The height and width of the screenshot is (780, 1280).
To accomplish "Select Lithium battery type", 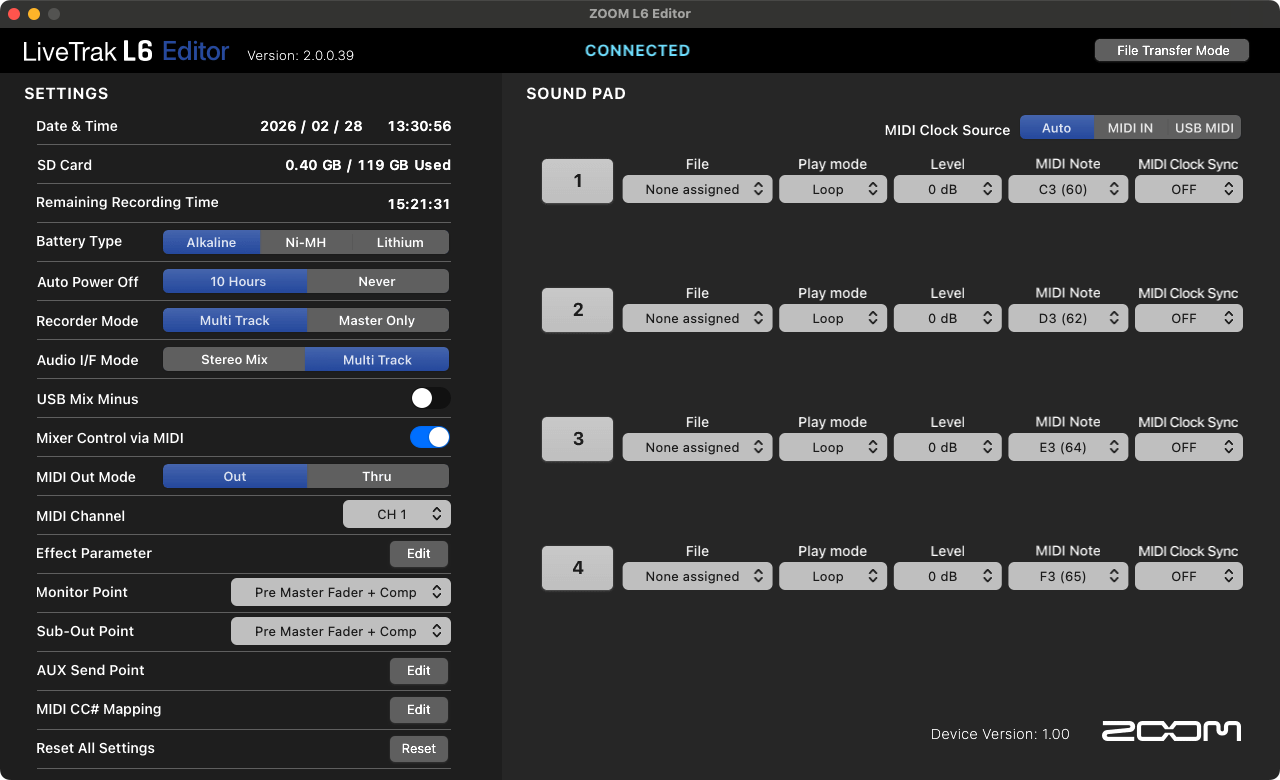I will [400, 243].
